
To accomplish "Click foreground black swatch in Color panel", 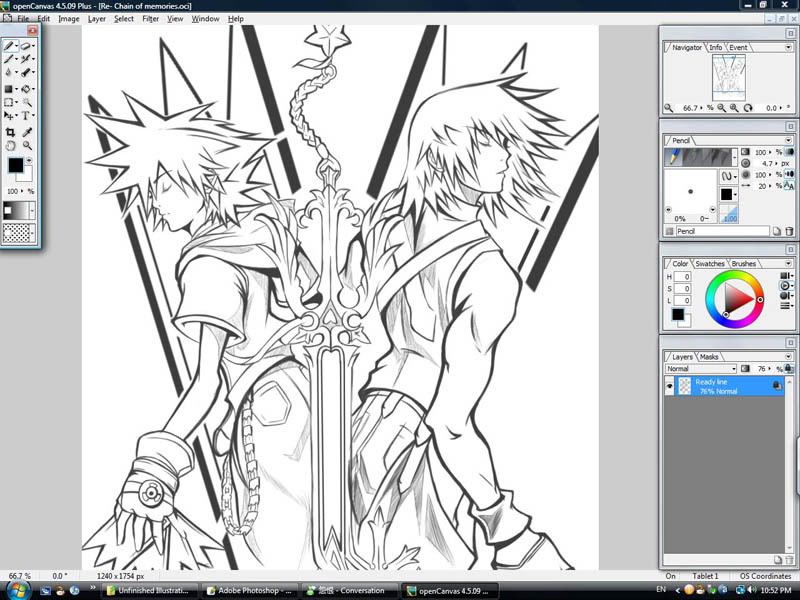I will [x=678, y=314].
